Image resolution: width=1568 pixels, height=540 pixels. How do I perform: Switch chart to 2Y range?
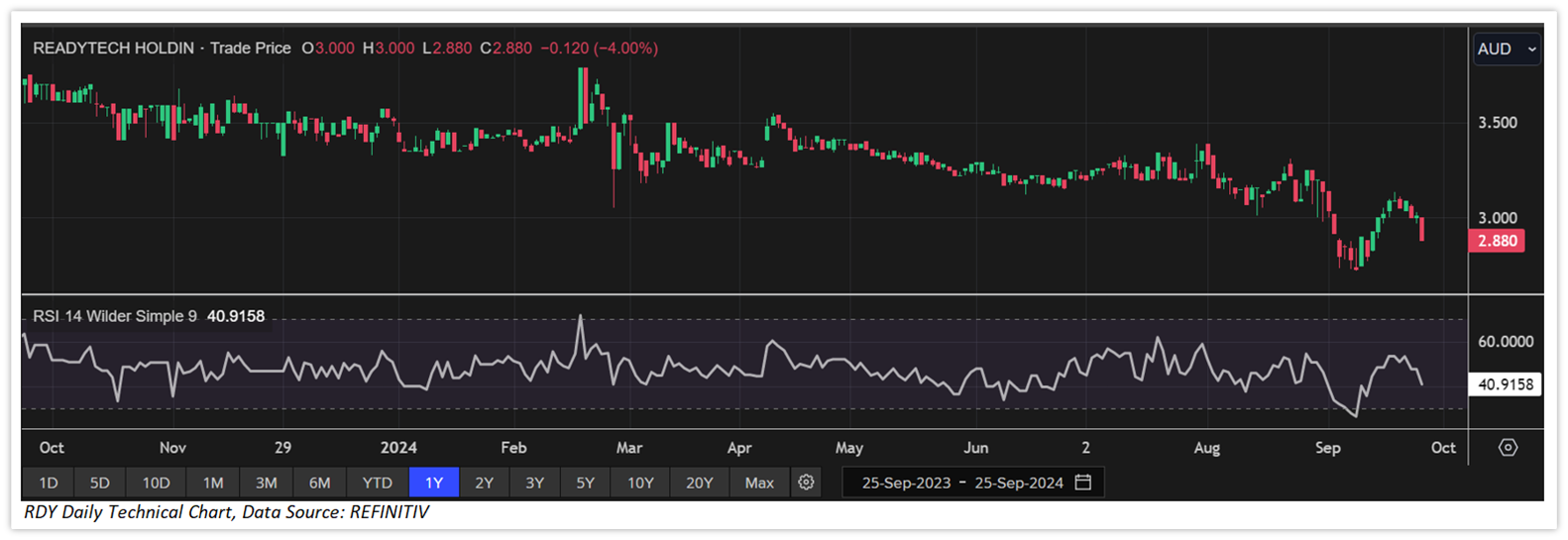pos(484,483)
